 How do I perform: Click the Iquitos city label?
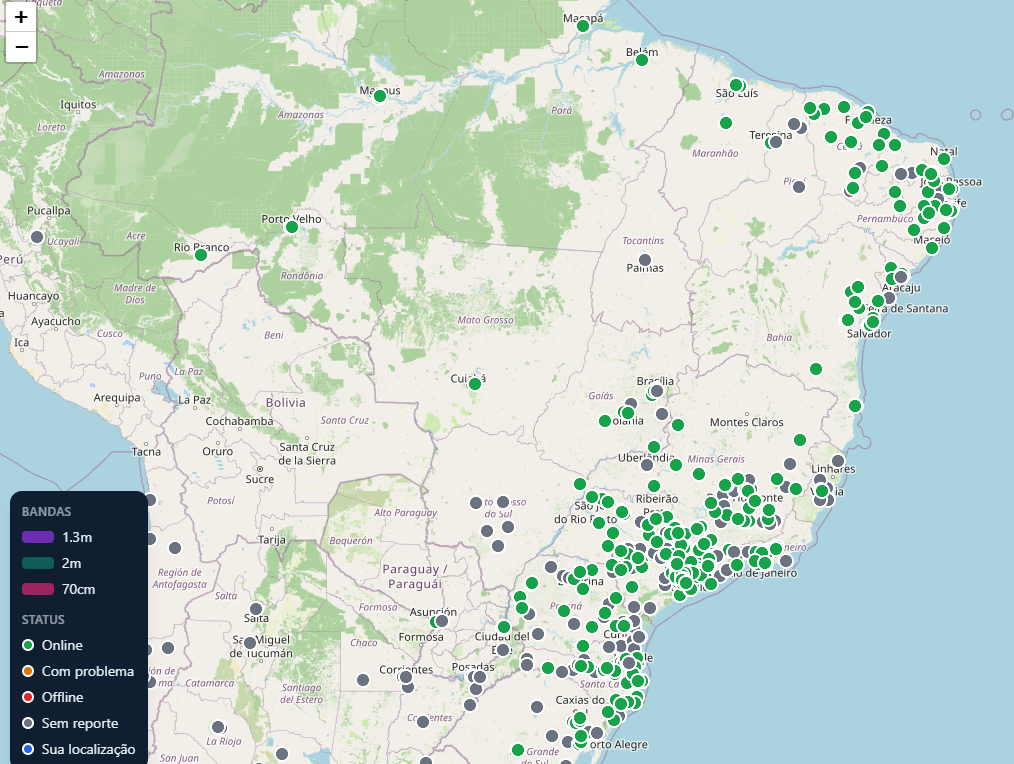pyautogui.click(x=78, y=105)
